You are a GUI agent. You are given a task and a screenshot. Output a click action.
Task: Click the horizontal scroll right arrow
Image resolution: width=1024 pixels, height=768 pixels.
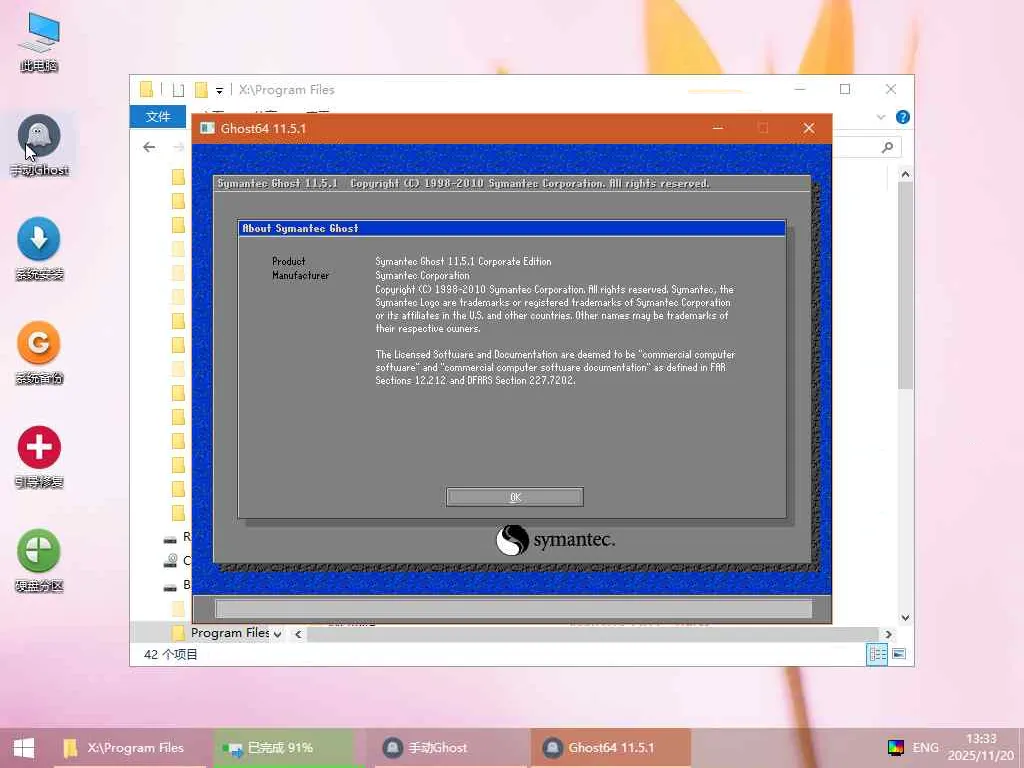coord(888,634)
